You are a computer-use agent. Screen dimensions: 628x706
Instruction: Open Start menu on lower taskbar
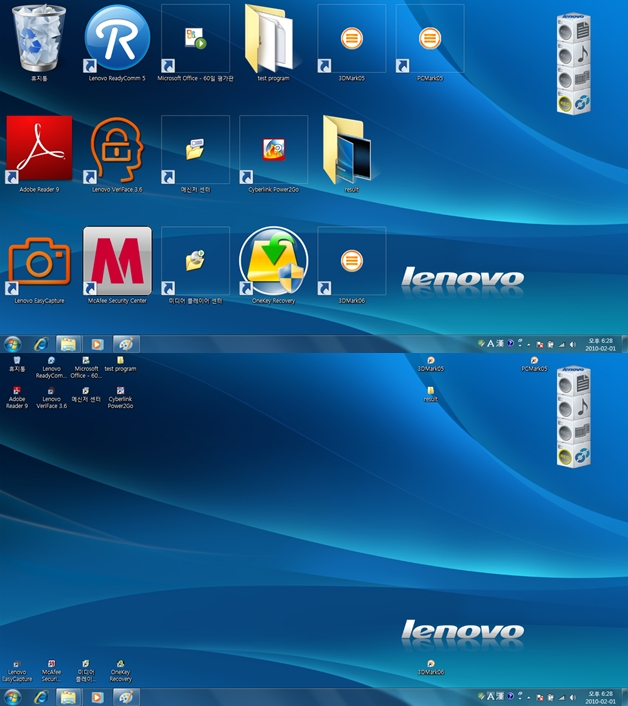click(13, 697)
